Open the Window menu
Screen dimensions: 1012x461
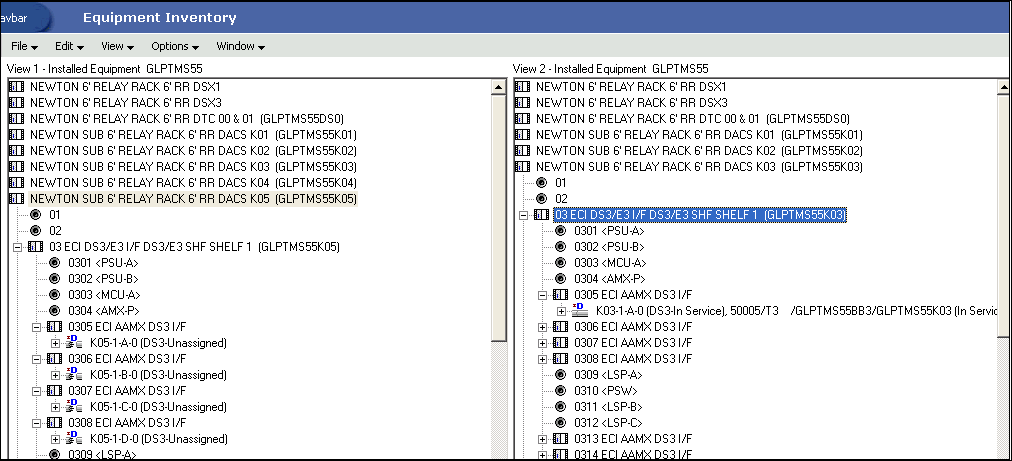(241, 46)
